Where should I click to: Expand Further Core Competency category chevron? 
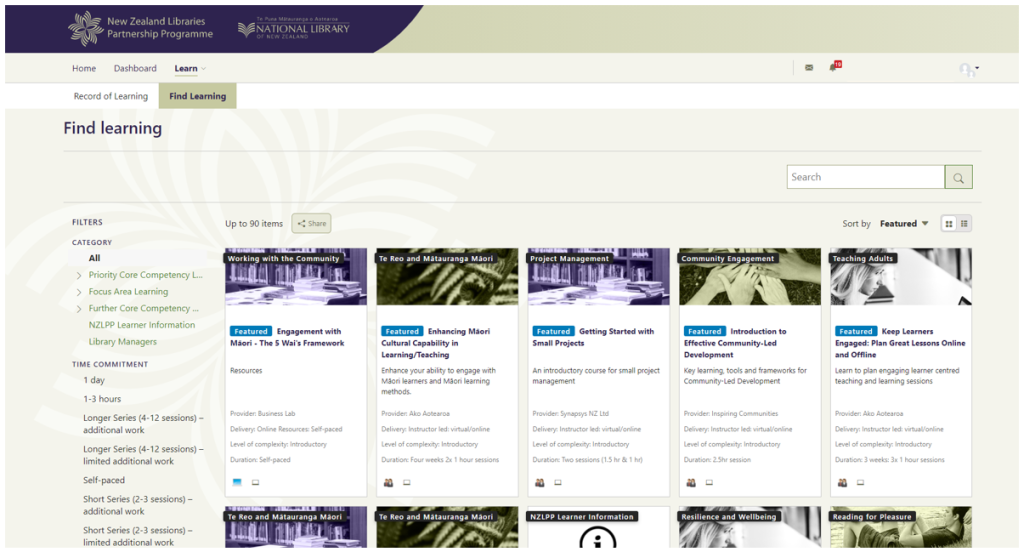pyautogui.click(x=79, y=308)
